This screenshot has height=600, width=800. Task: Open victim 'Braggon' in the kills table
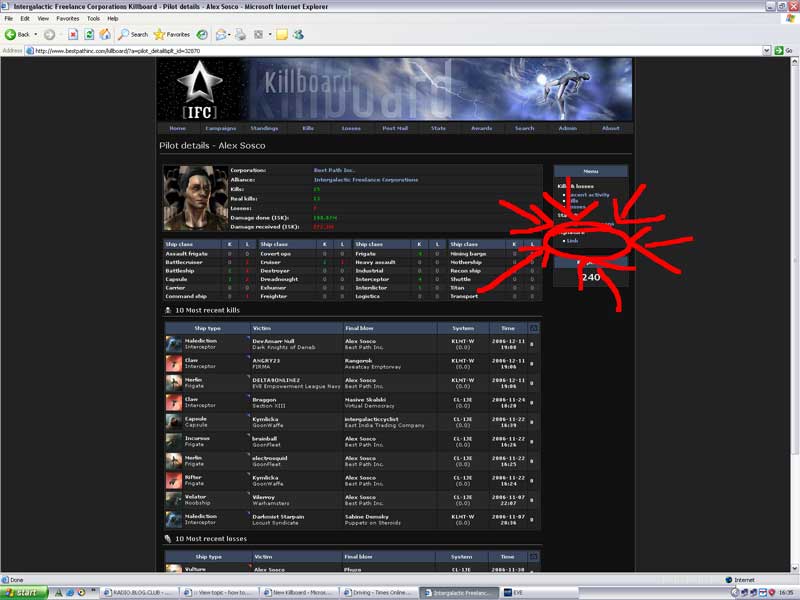(x=264, y=399)
